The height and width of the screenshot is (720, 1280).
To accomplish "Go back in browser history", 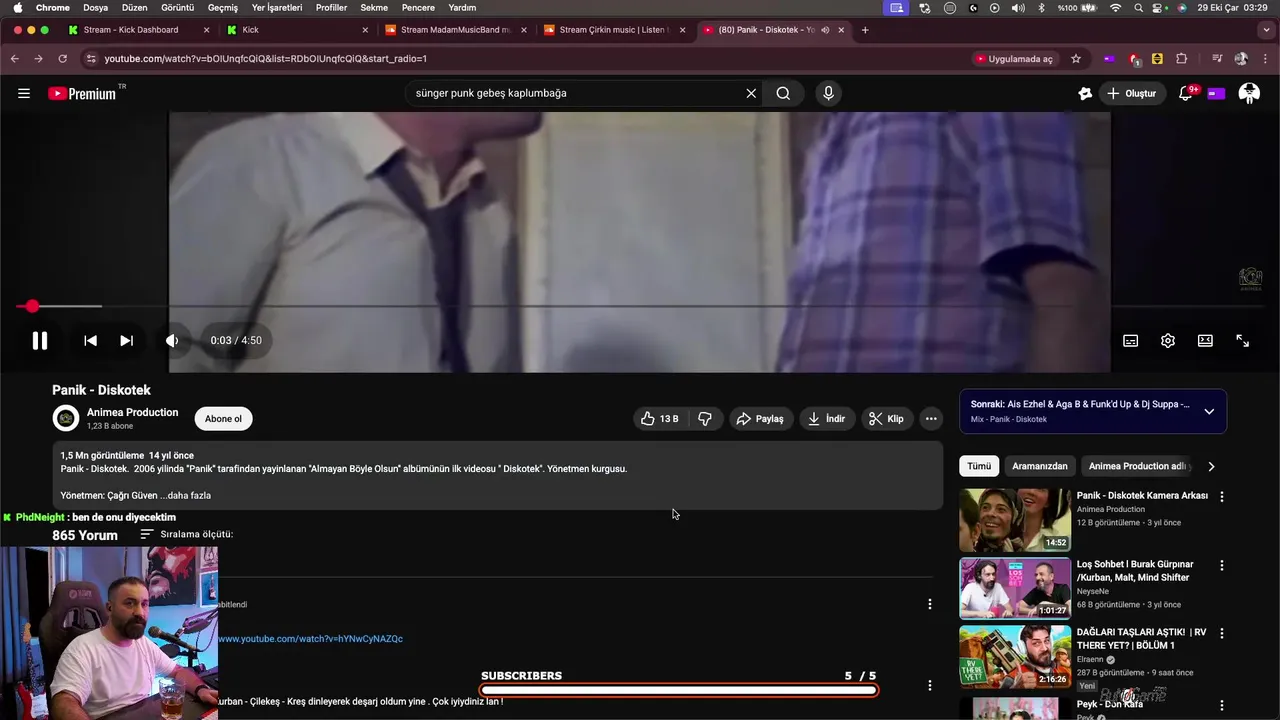I will (x=15, y=59).
